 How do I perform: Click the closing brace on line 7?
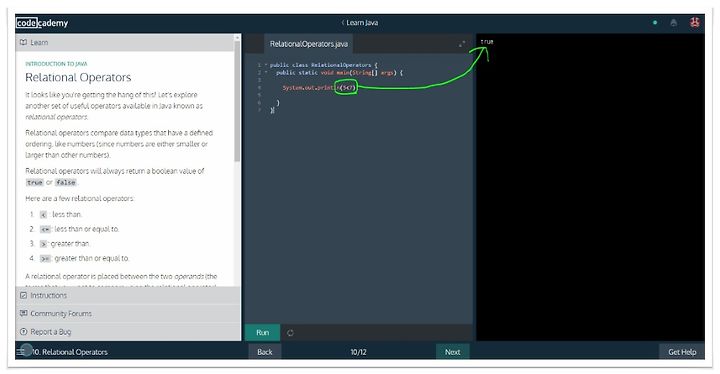tap(272, 110)
